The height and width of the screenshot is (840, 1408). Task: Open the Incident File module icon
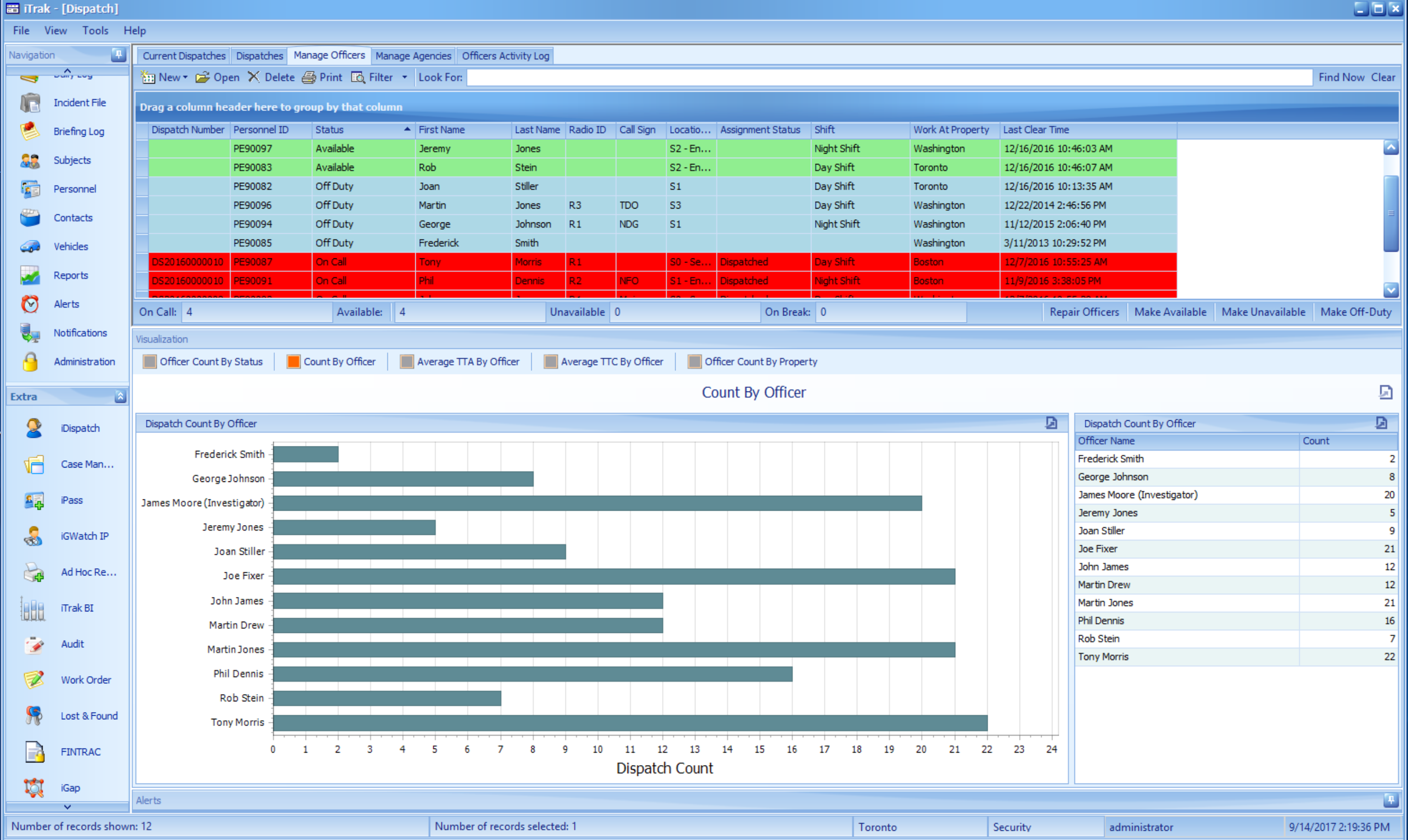coord(30,102)
